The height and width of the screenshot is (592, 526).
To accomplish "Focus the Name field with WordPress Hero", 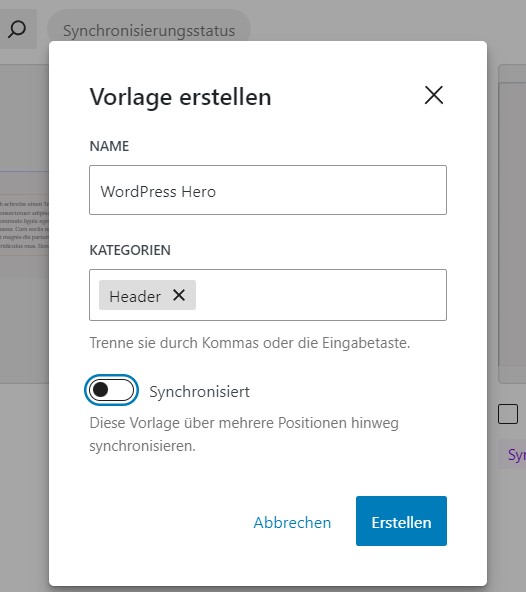I will (x=268, y=190).
